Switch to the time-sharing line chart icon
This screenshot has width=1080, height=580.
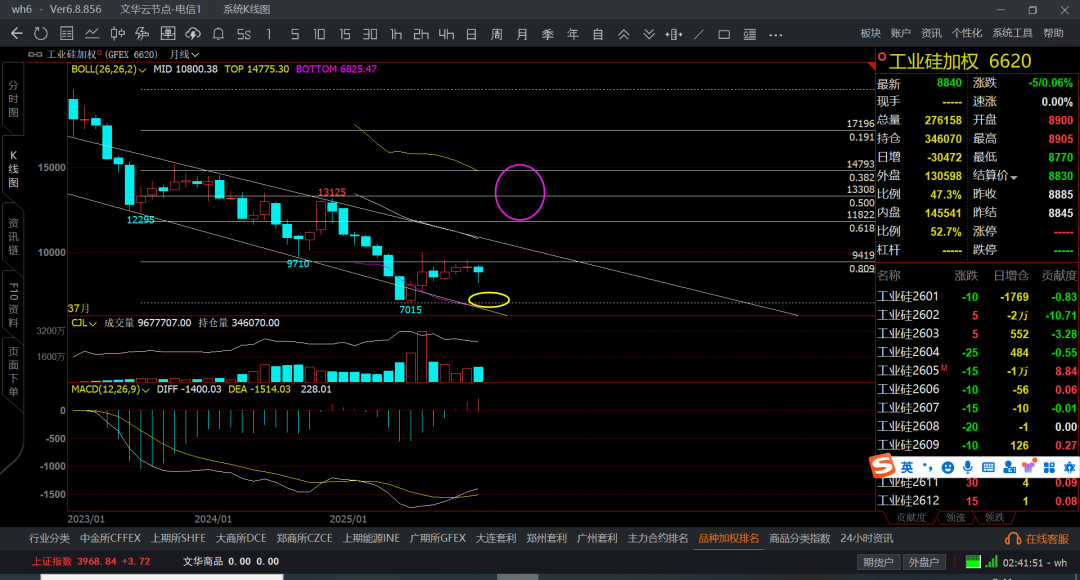pyautogui.click(x=92, y=34)
